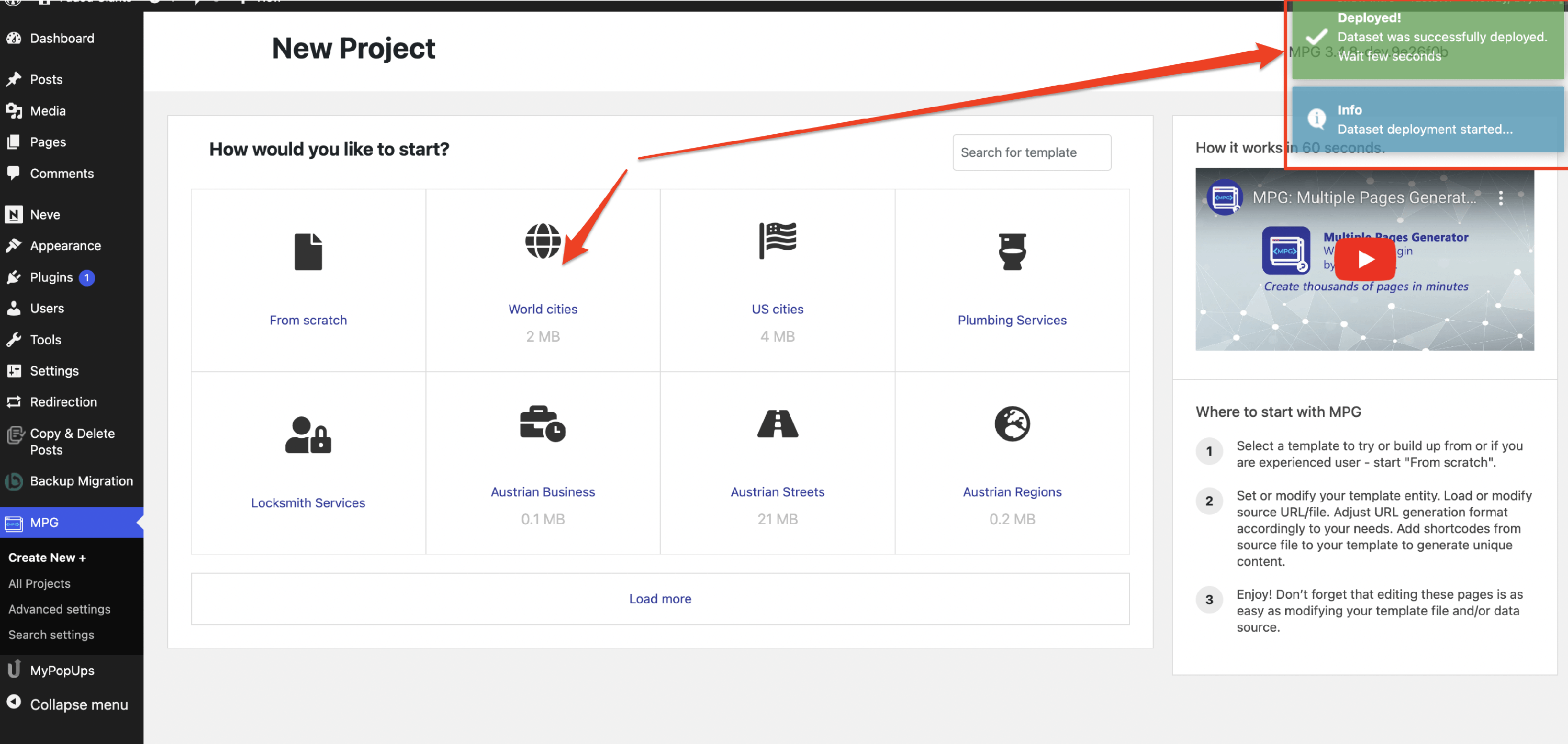1568x744 pixels.
Task: Choose the Austrian Business briefcase icon
Action: point(543,423)
